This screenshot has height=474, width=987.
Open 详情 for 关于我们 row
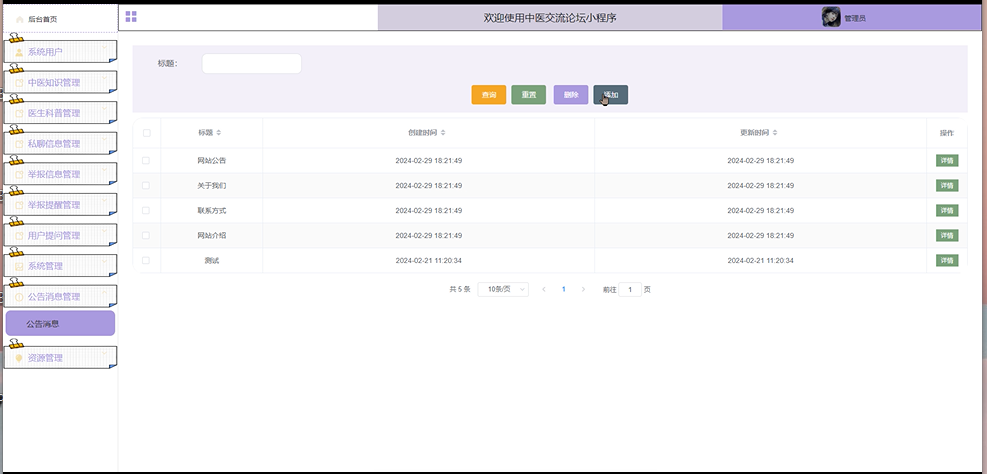coord(947,186)
